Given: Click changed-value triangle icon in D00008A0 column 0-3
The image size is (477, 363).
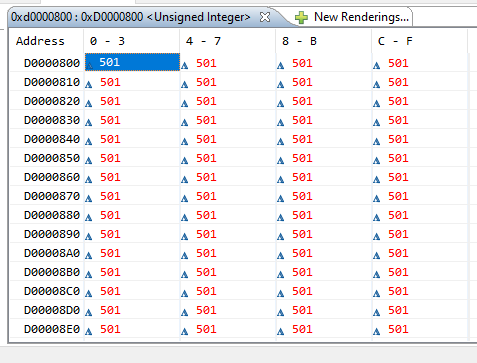Looking at the screenshot, I should 89,256.
